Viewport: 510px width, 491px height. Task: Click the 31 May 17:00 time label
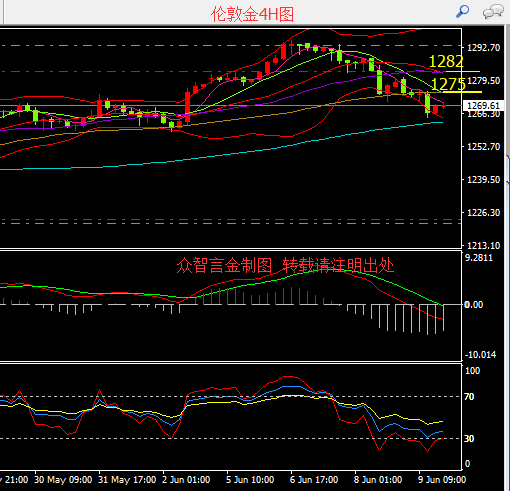point(127,480)
